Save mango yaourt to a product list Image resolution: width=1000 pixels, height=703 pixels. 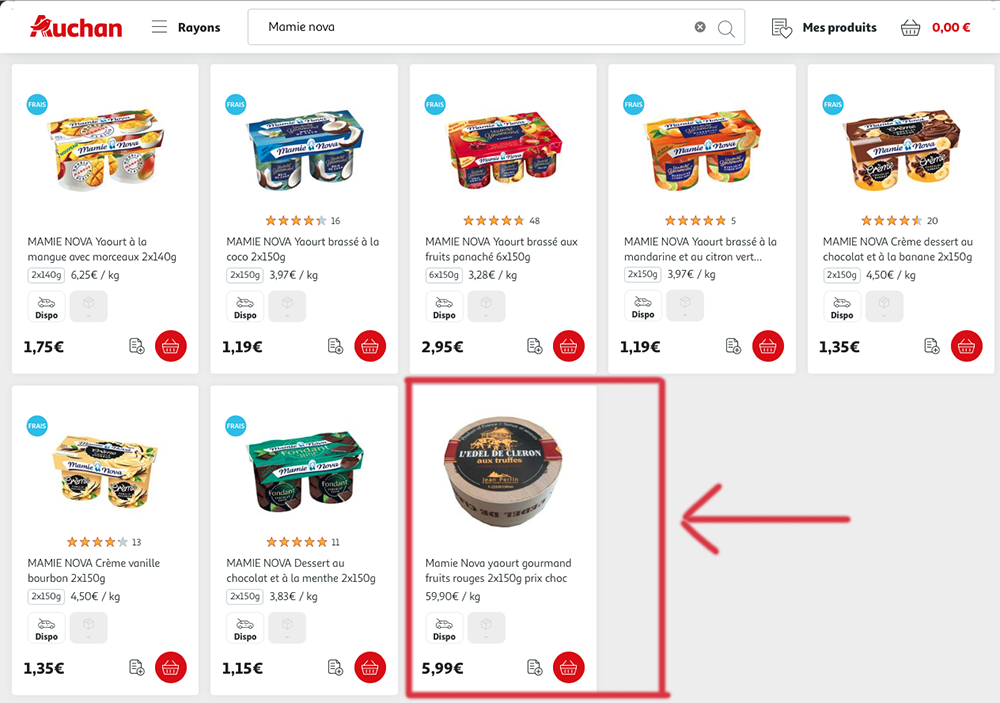pyautogui.click(x=136, y=346)
